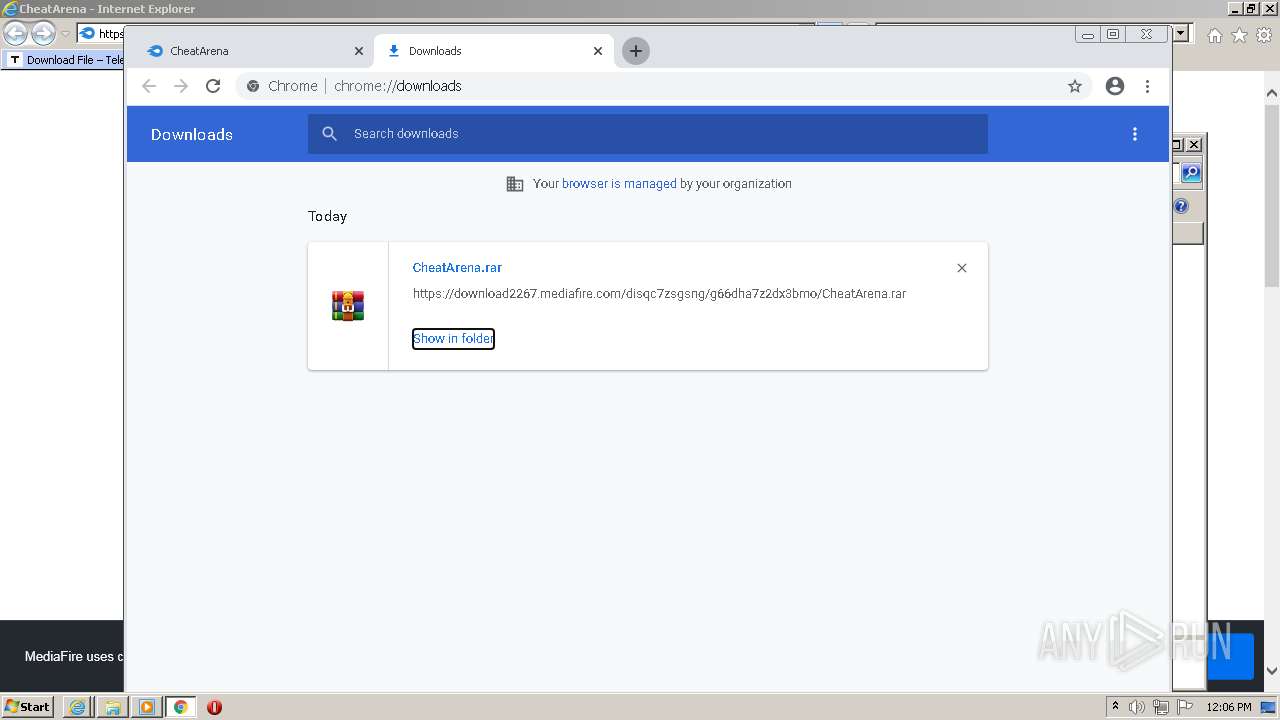
Task: Open the Chrome three-dot main menu
Action: point(1147,86)
